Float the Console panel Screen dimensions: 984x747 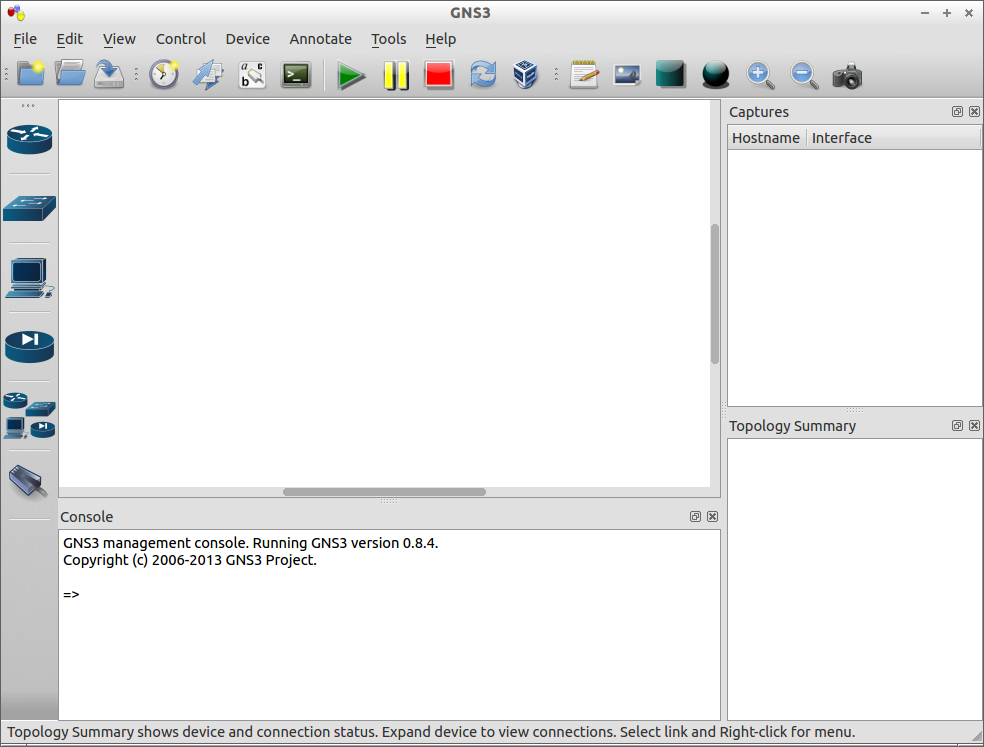(695, 517)
